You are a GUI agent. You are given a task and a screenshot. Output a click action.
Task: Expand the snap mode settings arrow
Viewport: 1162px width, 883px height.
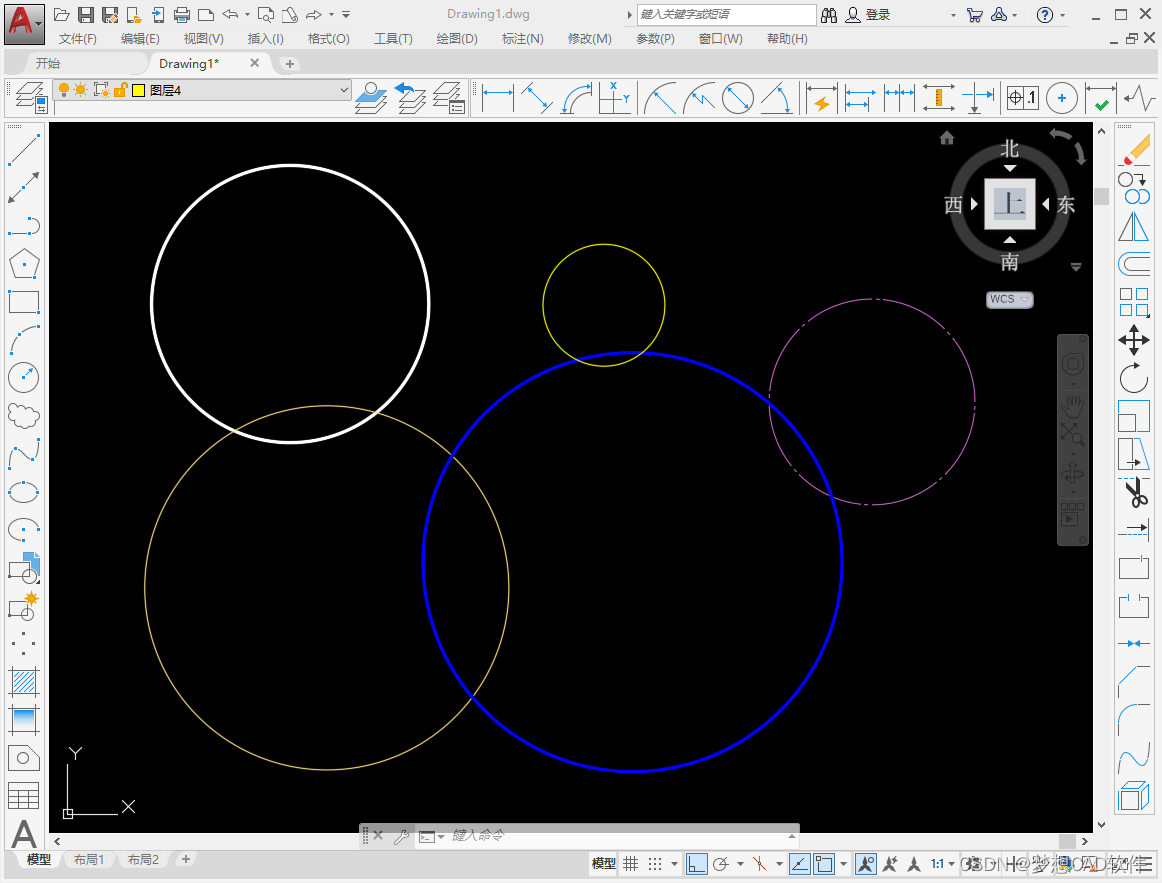[x=674, y=864]
